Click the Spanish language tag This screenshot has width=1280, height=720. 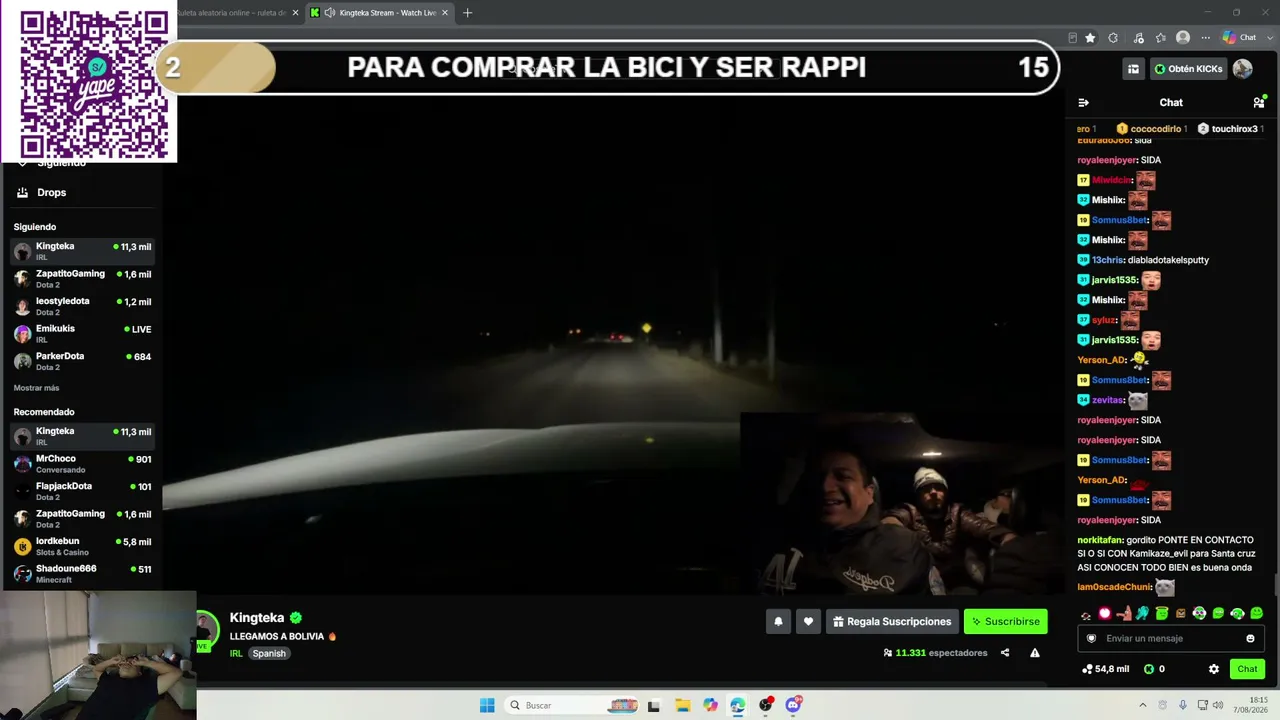(269, 654)
